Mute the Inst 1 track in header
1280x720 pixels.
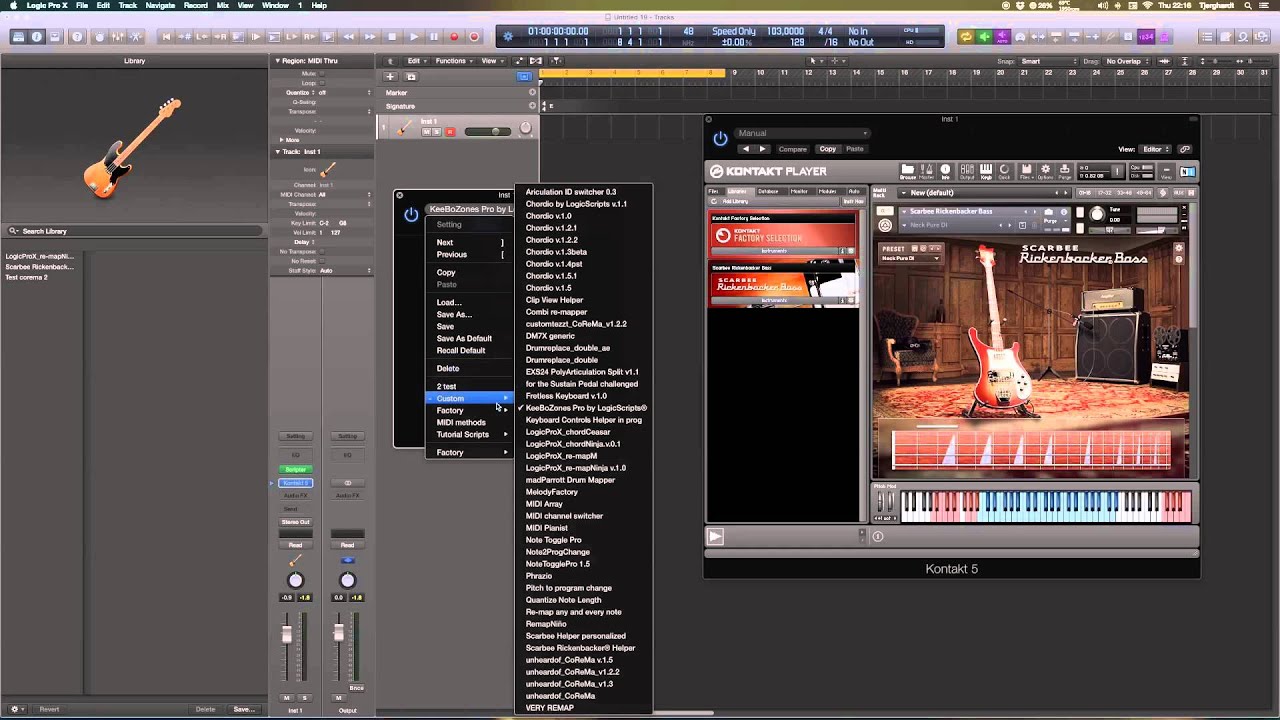click(x=427, y=132)
